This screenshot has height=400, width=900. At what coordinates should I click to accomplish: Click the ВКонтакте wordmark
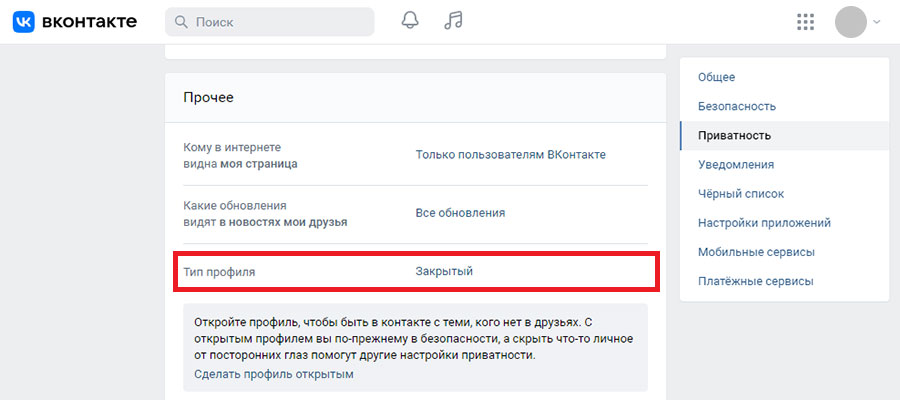coord(89,22)
